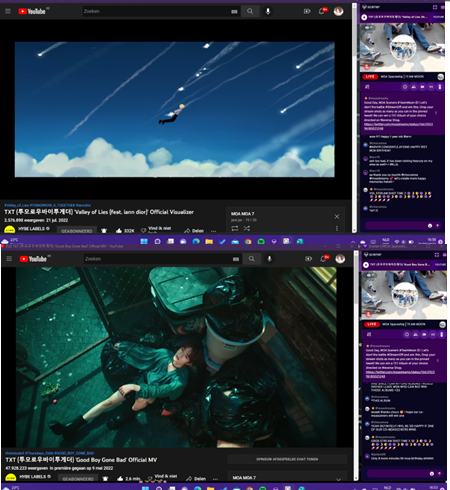Toggle fullscreen icon in top Scener sidebar
Screen dimensions: 450x490
point(435,7)
